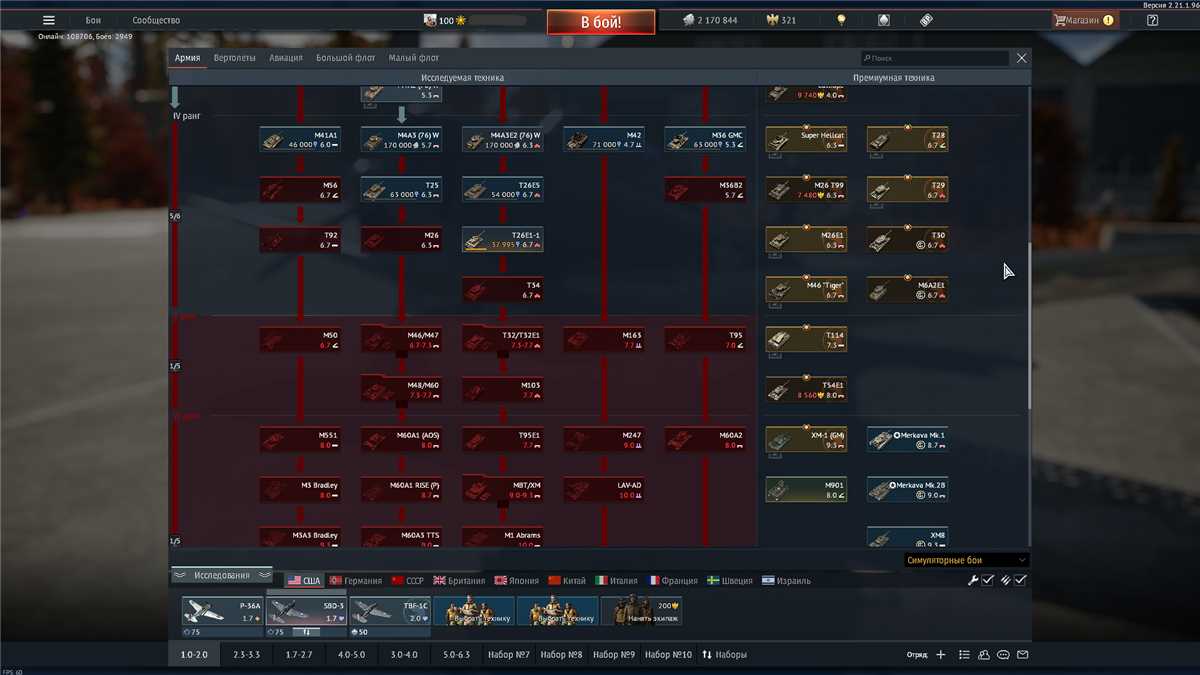This screenshot has height=675, width=1200.
Task: Collapse the Исследования panel expander
Action: pos(222,575)
